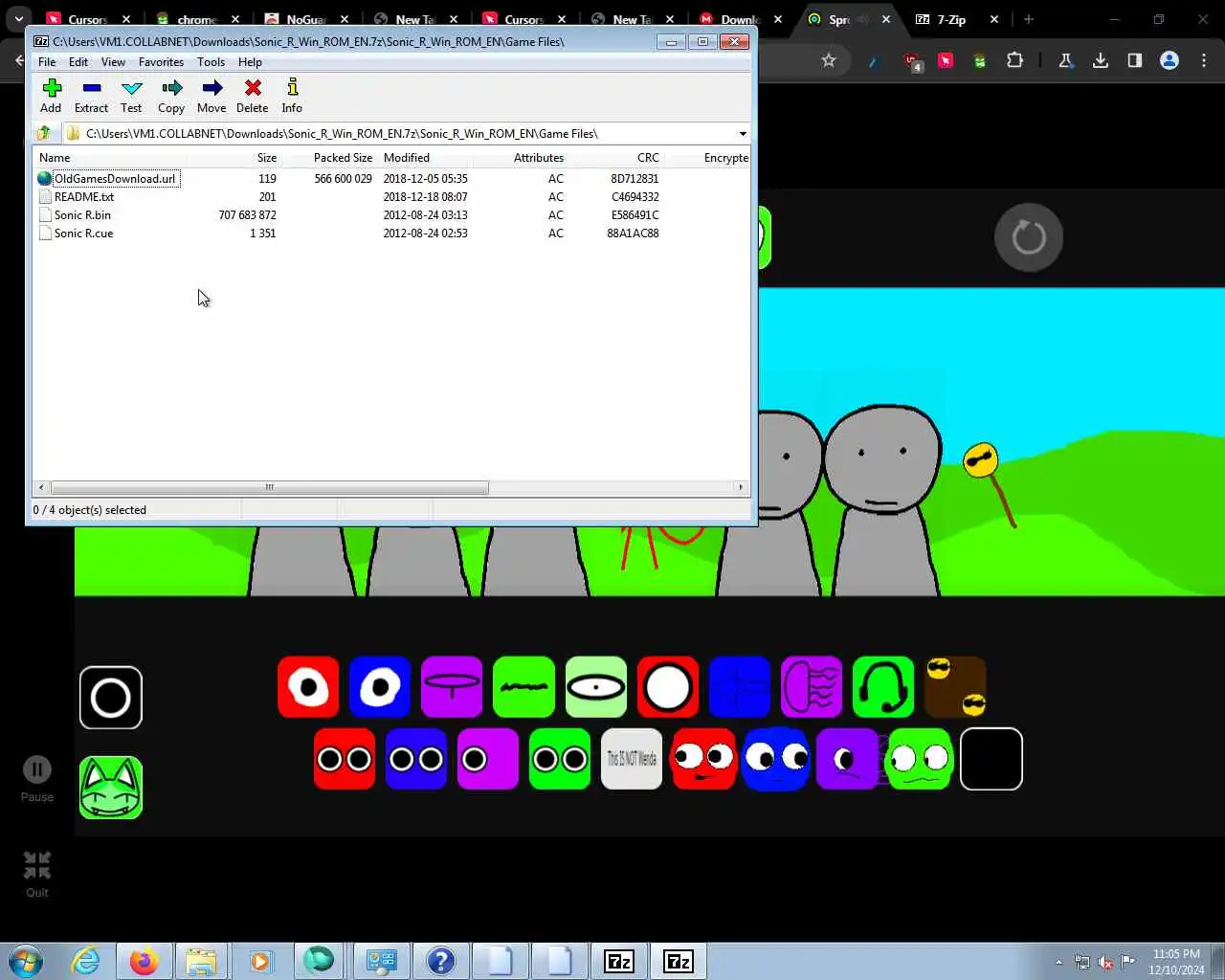The image size is (1225, 980).
Task: Pick the red two-ring eyes icon
Action: (x=345, y=759)
